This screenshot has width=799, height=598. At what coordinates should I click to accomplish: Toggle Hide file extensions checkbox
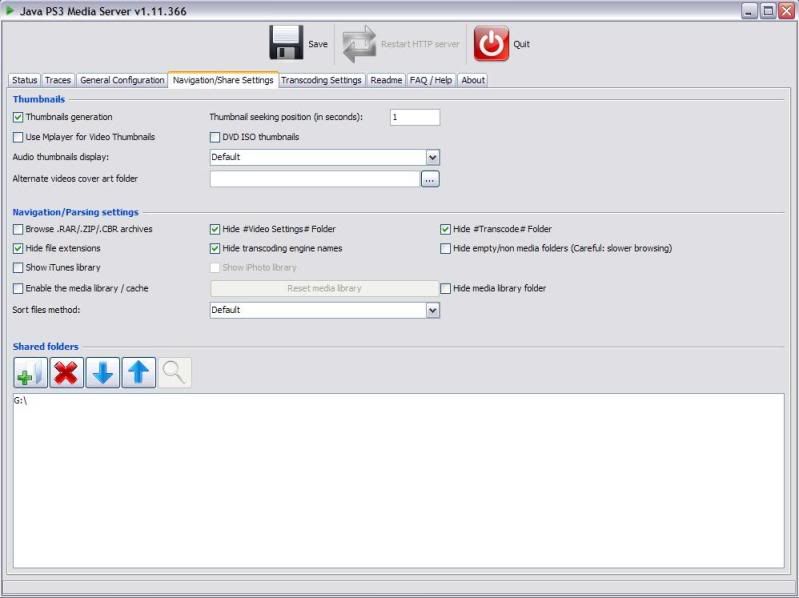click(x=18, y=249)
